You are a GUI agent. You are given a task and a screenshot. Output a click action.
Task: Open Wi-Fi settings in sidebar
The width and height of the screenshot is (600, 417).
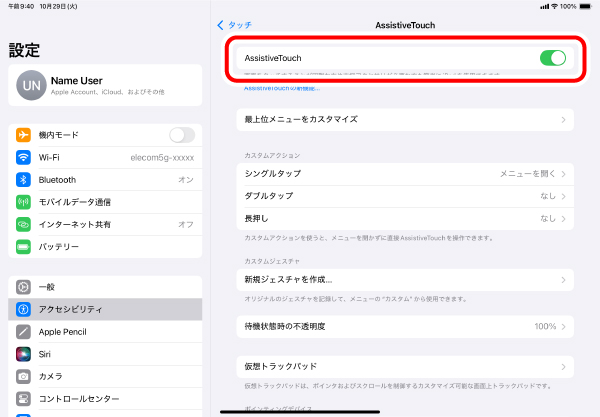(105, 157)
